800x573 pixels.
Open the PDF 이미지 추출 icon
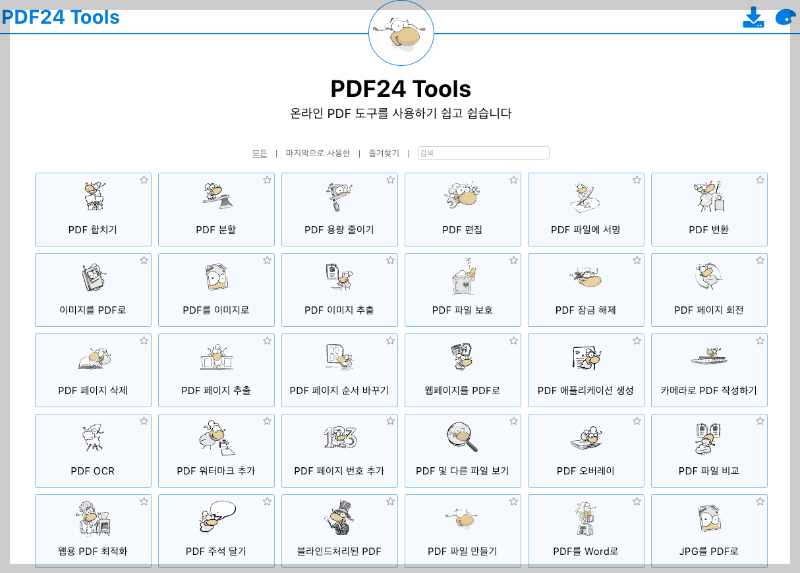(339, 277)
